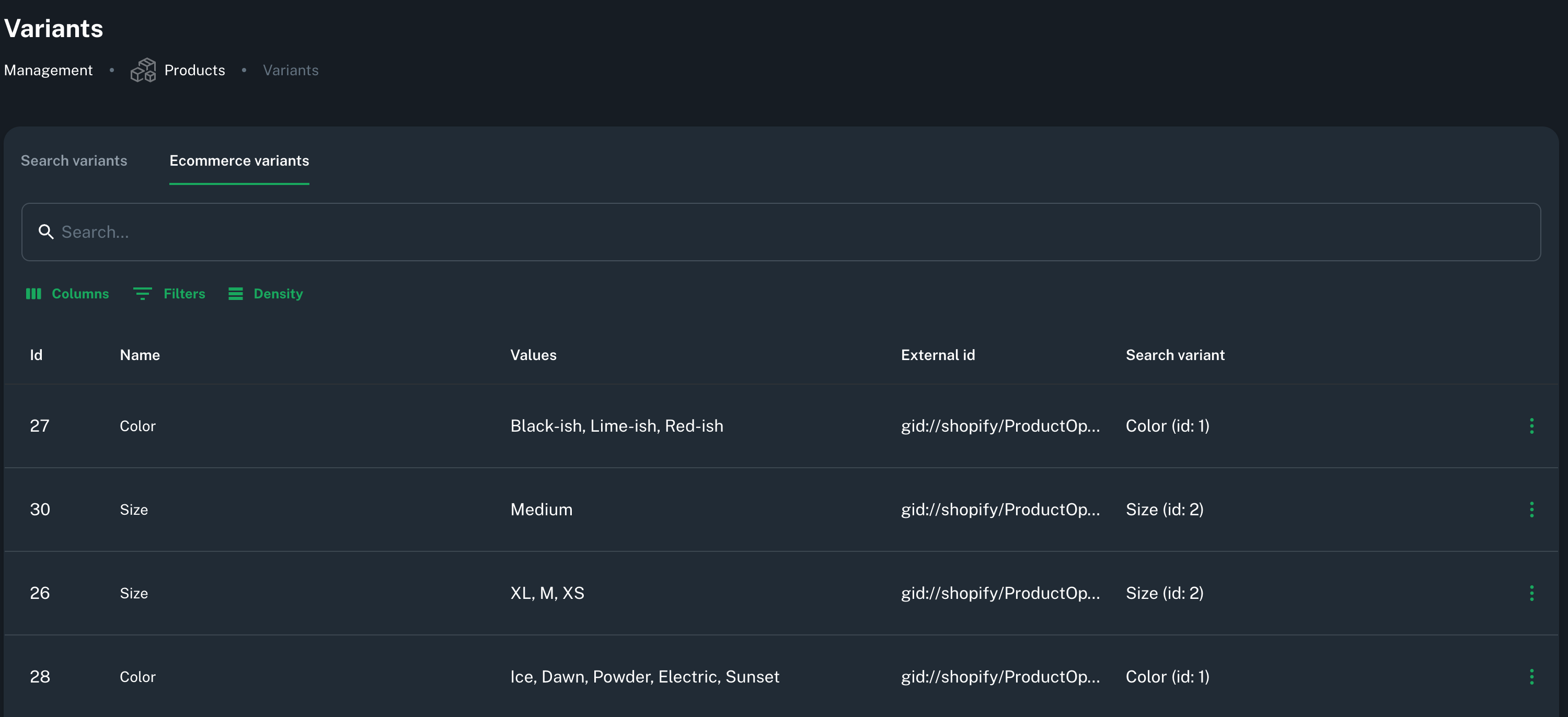Screen dimensions: 1568x717
Task: Select Color name in row 28
Action: tap(137, 677)
